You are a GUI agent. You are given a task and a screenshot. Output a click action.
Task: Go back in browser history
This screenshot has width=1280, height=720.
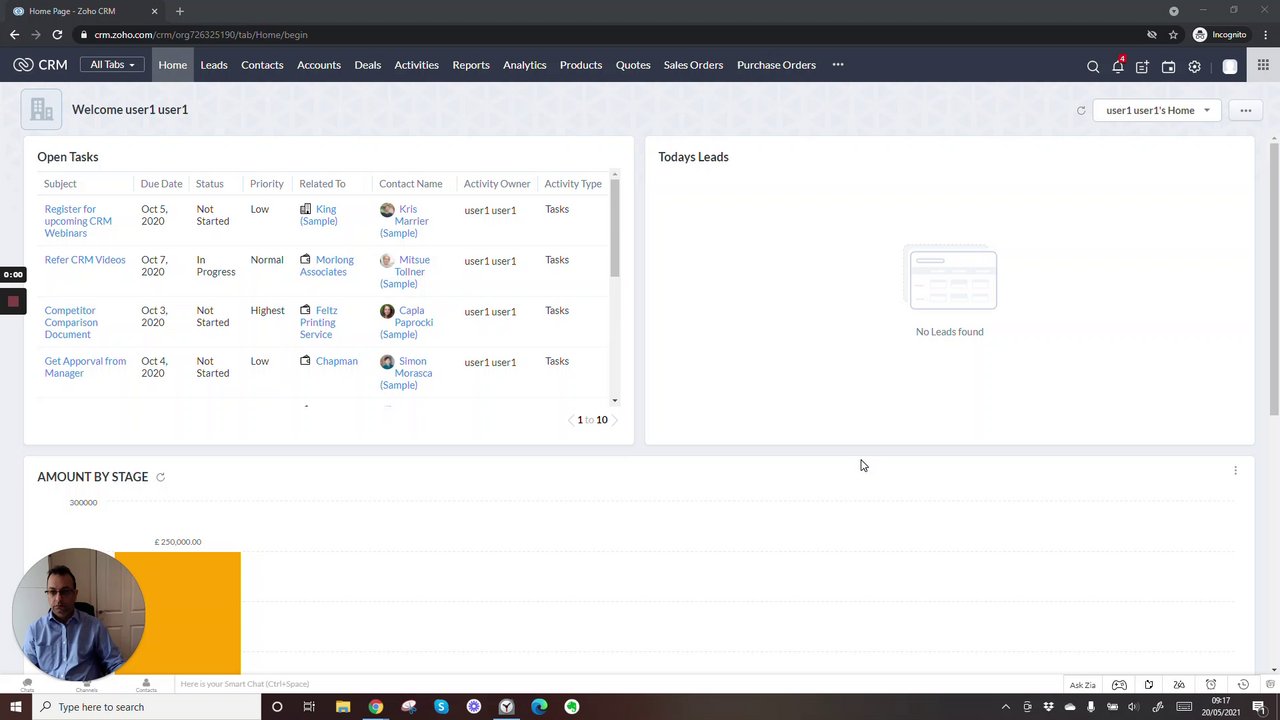pyautogui.click(x=14, y=35)
